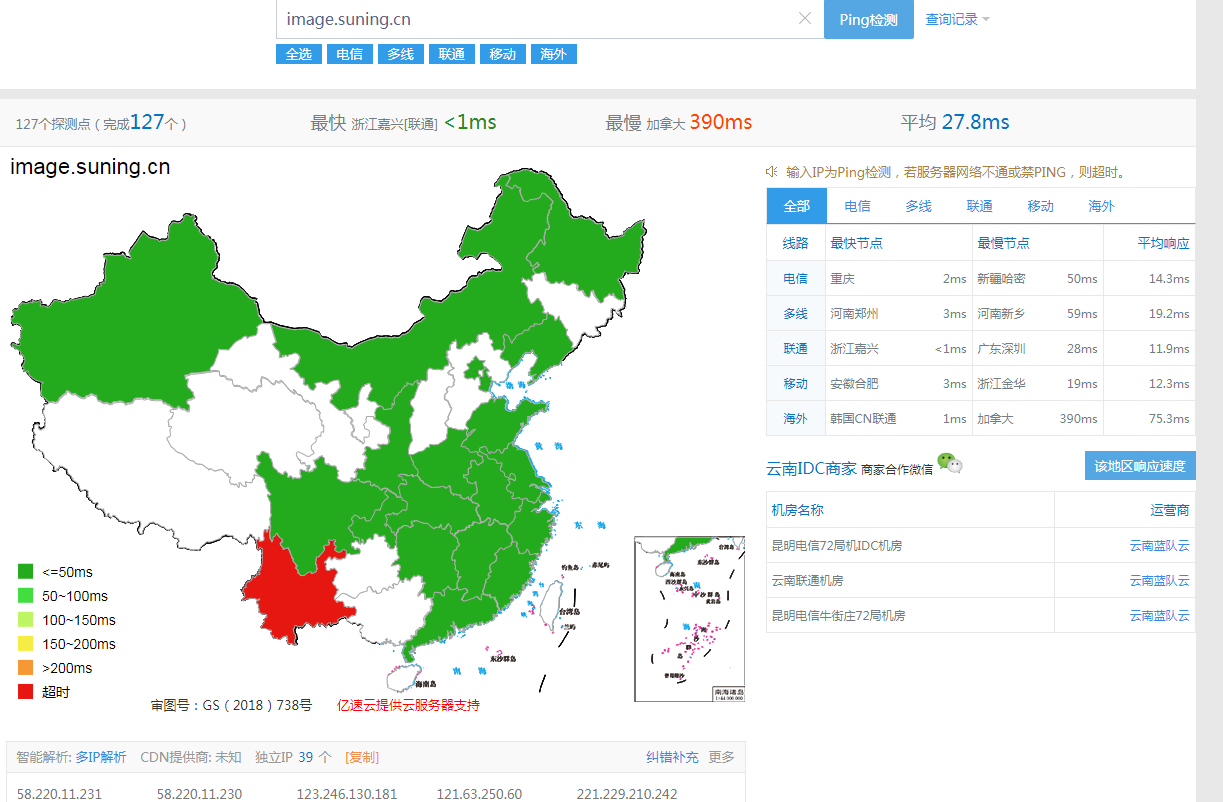Image resolution: width=1223 pixels, height=802 pixels.
Task: Switch to the 多线 tab in results table
Action: pos(919,206)
